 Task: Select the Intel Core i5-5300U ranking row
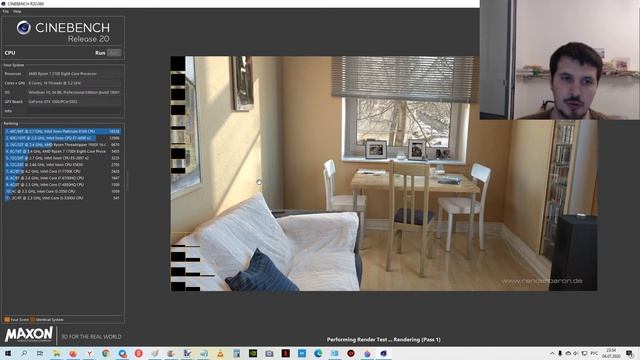[63, 198]
